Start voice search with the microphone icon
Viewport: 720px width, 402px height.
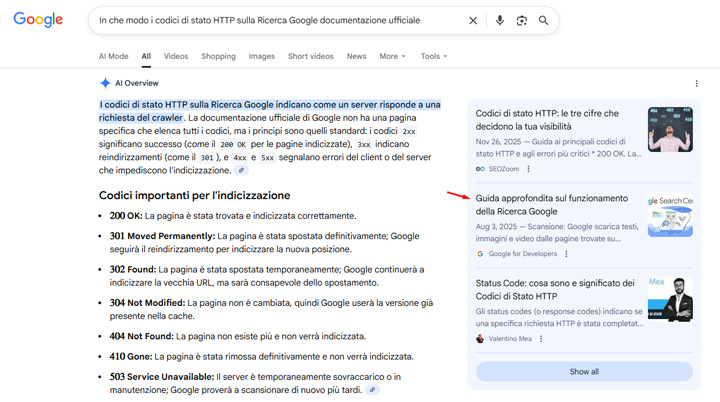tap(500, 20)
